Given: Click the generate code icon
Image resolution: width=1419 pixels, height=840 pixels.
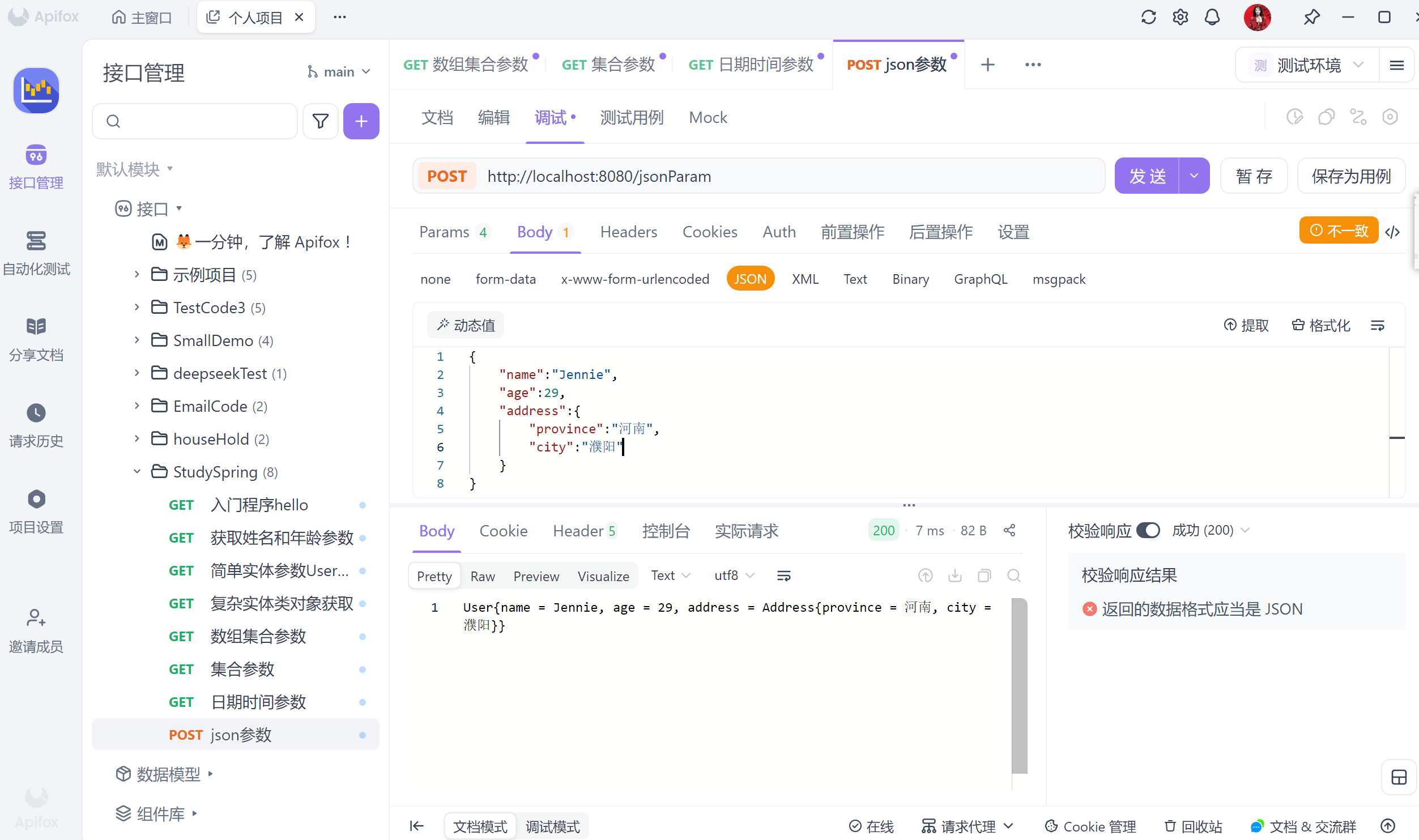Looking at the screenshot, I should [1392, 232].
